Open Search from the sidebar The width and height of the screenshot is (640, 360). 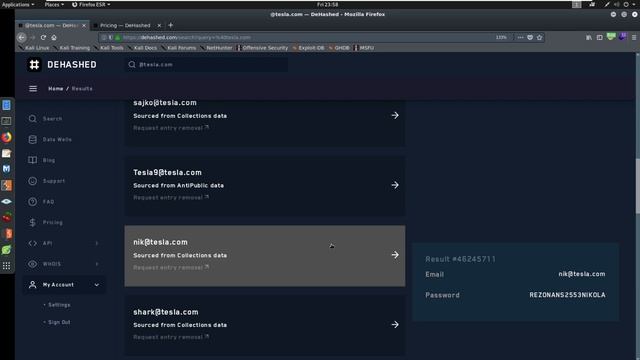coord(52,119)
